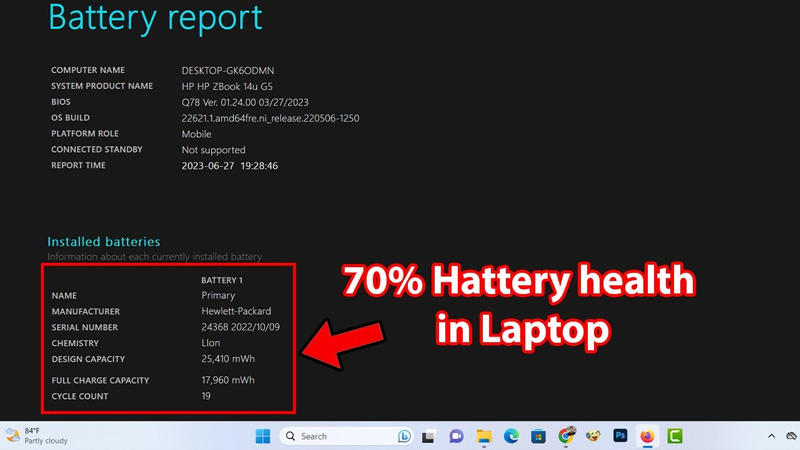Viewport: 800px width, 450px height.
Task: Click the FULL CHARGE CAPACITY label
Action: (101, 381)
